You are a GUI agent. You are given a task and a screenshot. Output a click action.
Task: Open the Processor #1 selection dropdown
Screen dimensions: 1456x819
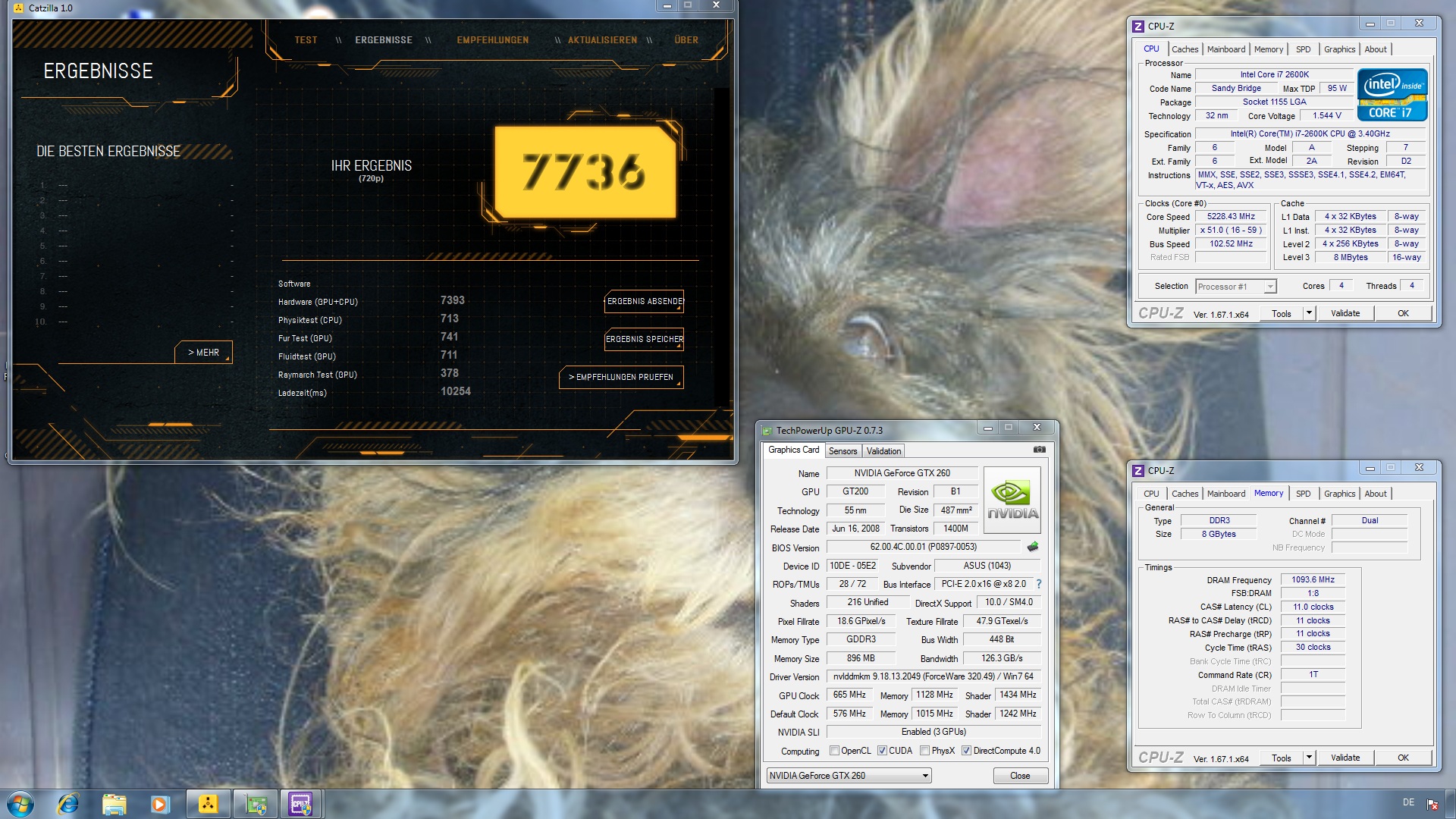click(1236, 287)
